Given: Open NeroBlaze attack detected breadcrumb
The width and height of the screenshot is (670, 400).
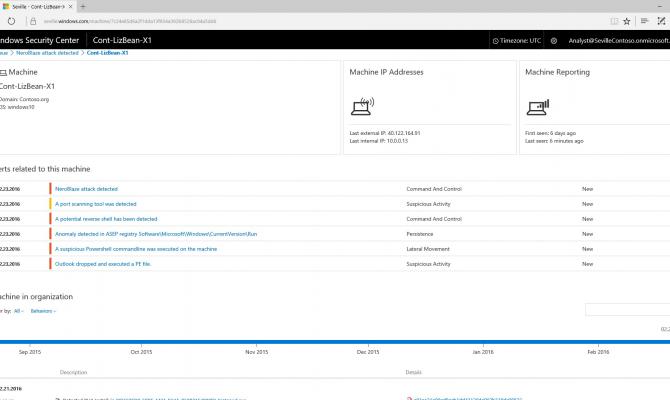Looking at the screenshot, I should (47, 53).
